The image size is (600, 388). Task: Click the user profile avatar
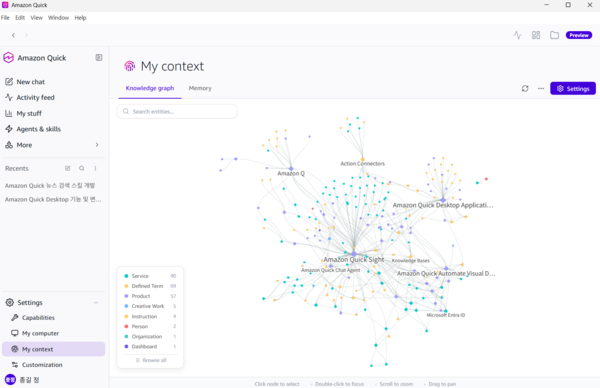[10, 380]
